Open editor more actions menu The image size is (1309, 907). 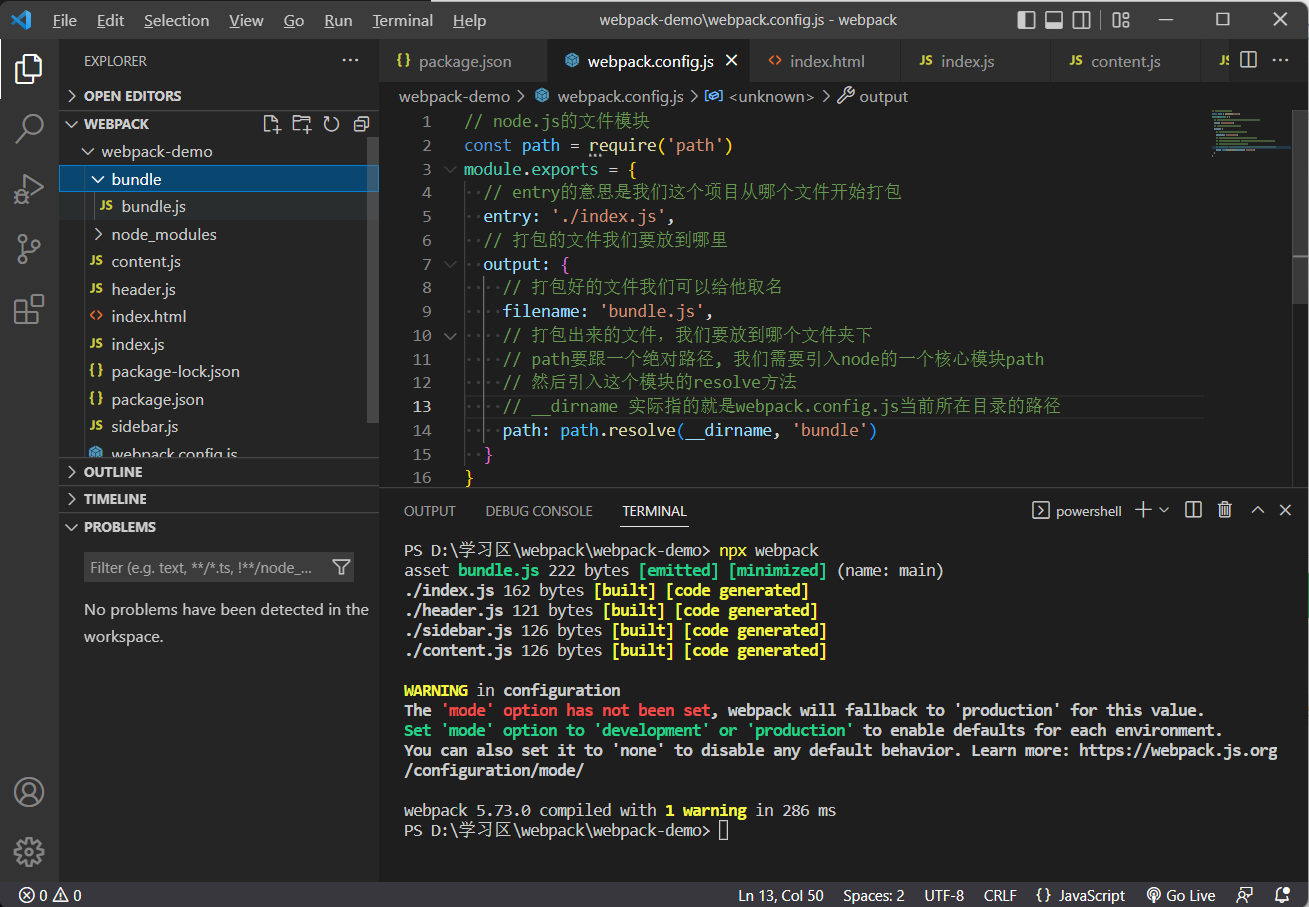coord(1280,60)
